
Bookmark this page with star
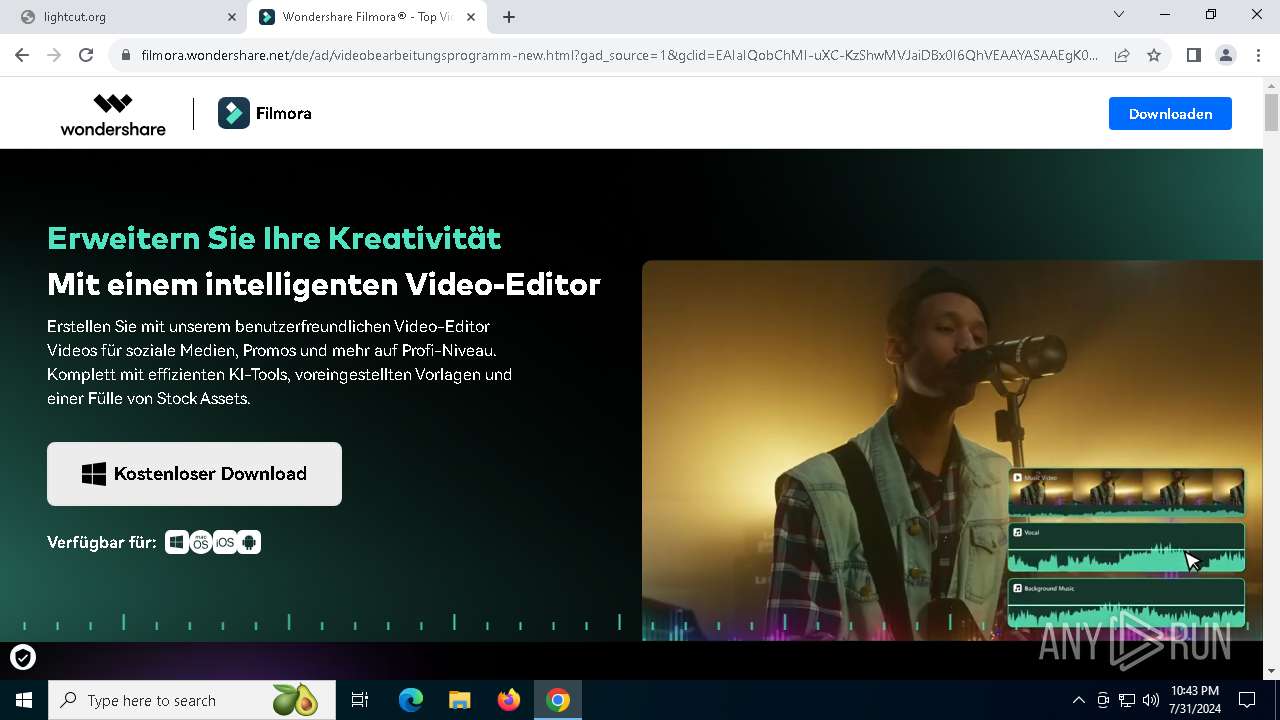click(1154, 56)
